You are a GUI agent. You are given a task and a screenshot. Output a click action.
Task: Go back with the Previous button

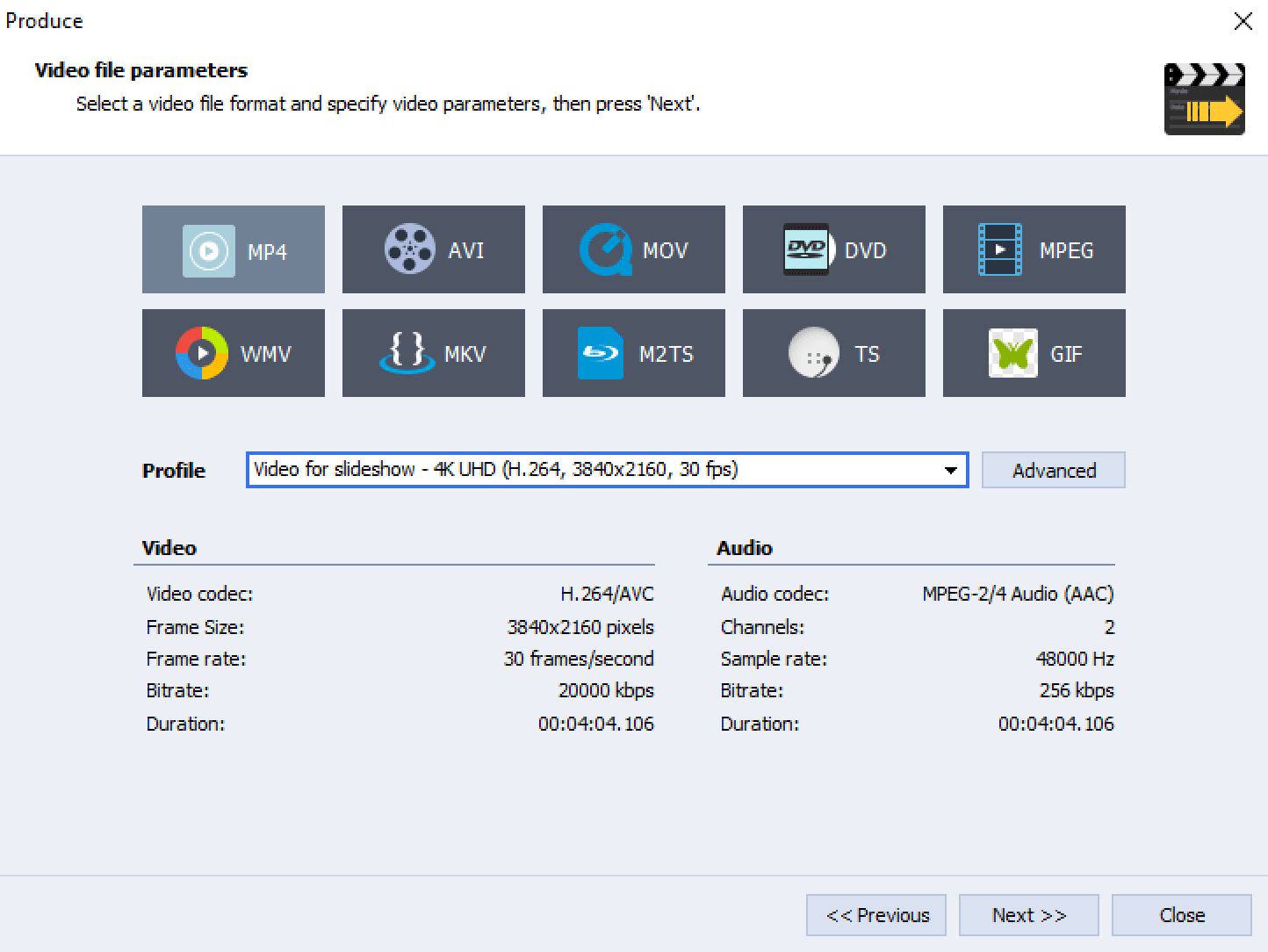tap(875, 914)
